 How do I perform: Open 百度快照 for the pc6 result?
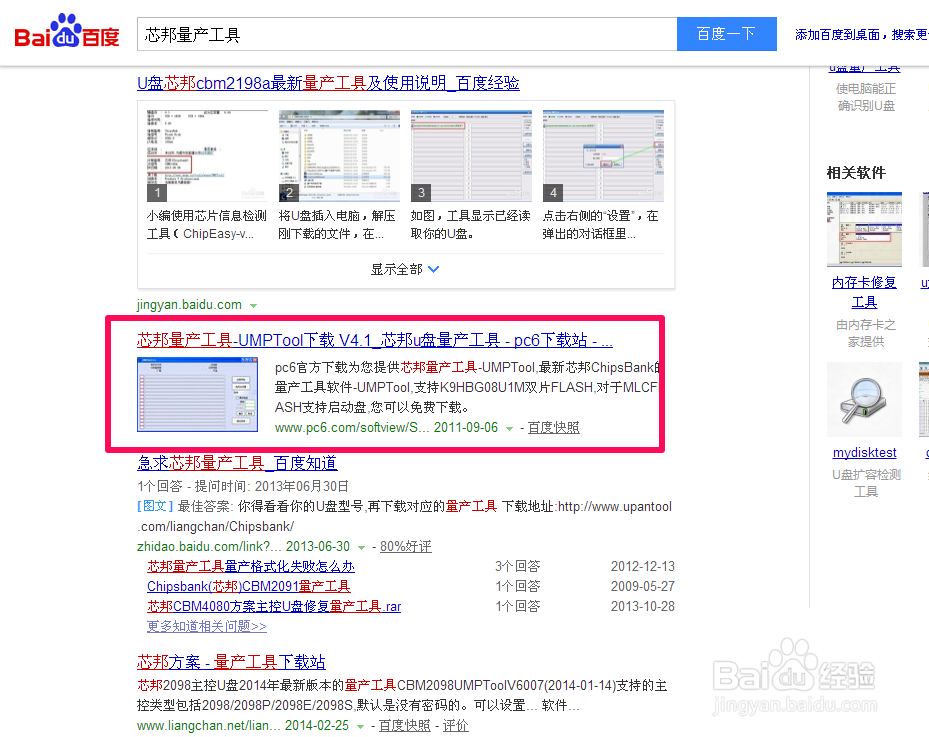pyautogui.click(x=553, y=428)
